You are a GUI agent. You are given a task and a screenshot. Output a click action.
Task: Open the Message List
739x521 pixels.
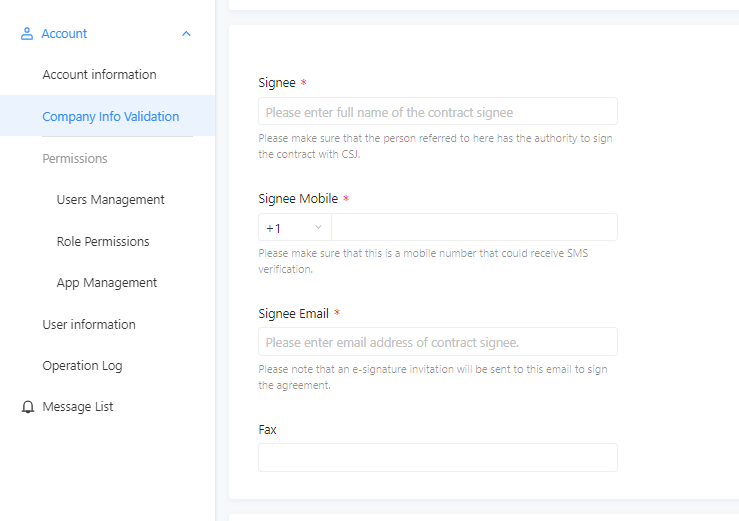[x=78, y=407]
